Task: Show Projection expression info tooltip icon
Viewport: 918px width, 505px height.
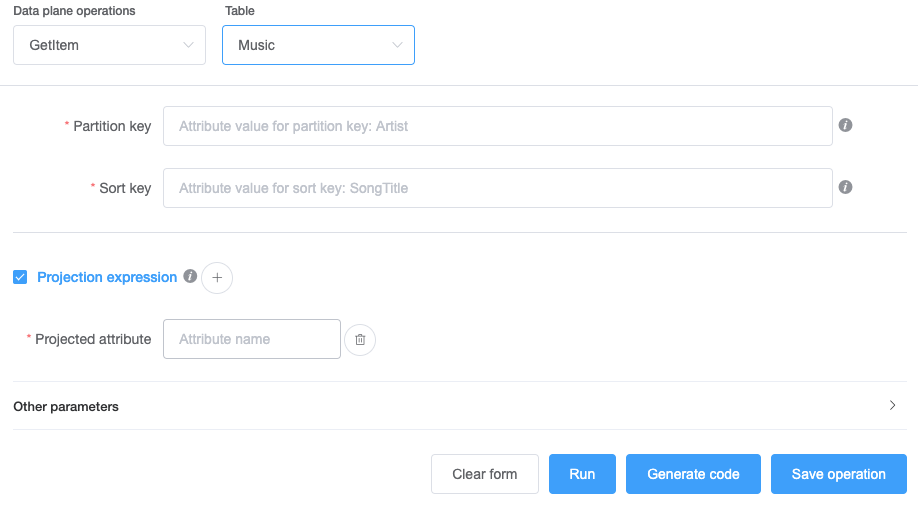Action: tap(190, 277)
